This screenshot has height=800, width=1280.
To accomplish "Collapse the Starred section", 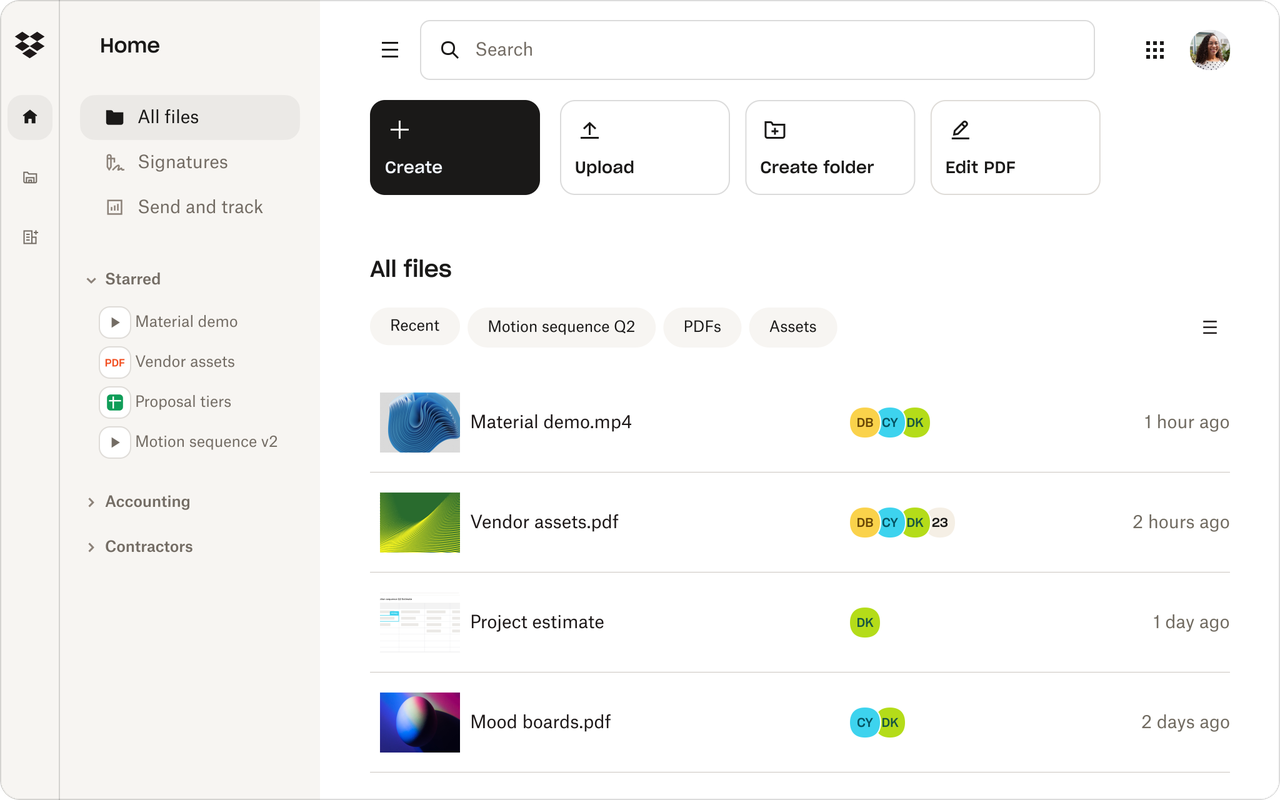I will pyautogui.click(x=91, y=280).
